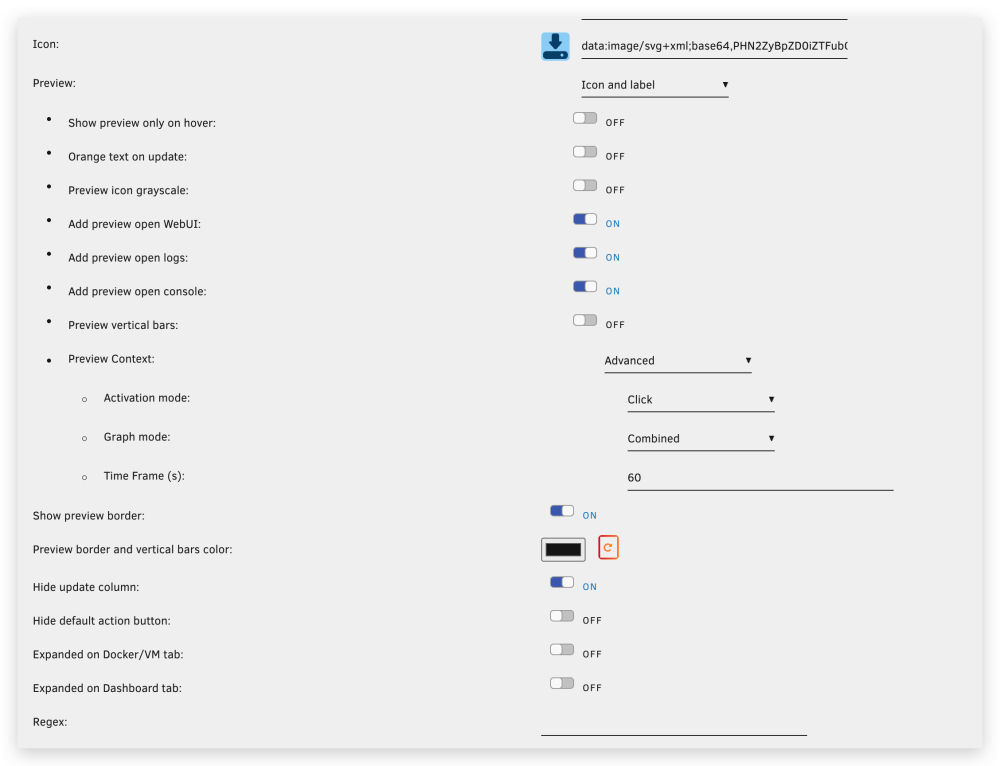Toggle the Hide update column switch
The image size is (1000, 766).
562,582
